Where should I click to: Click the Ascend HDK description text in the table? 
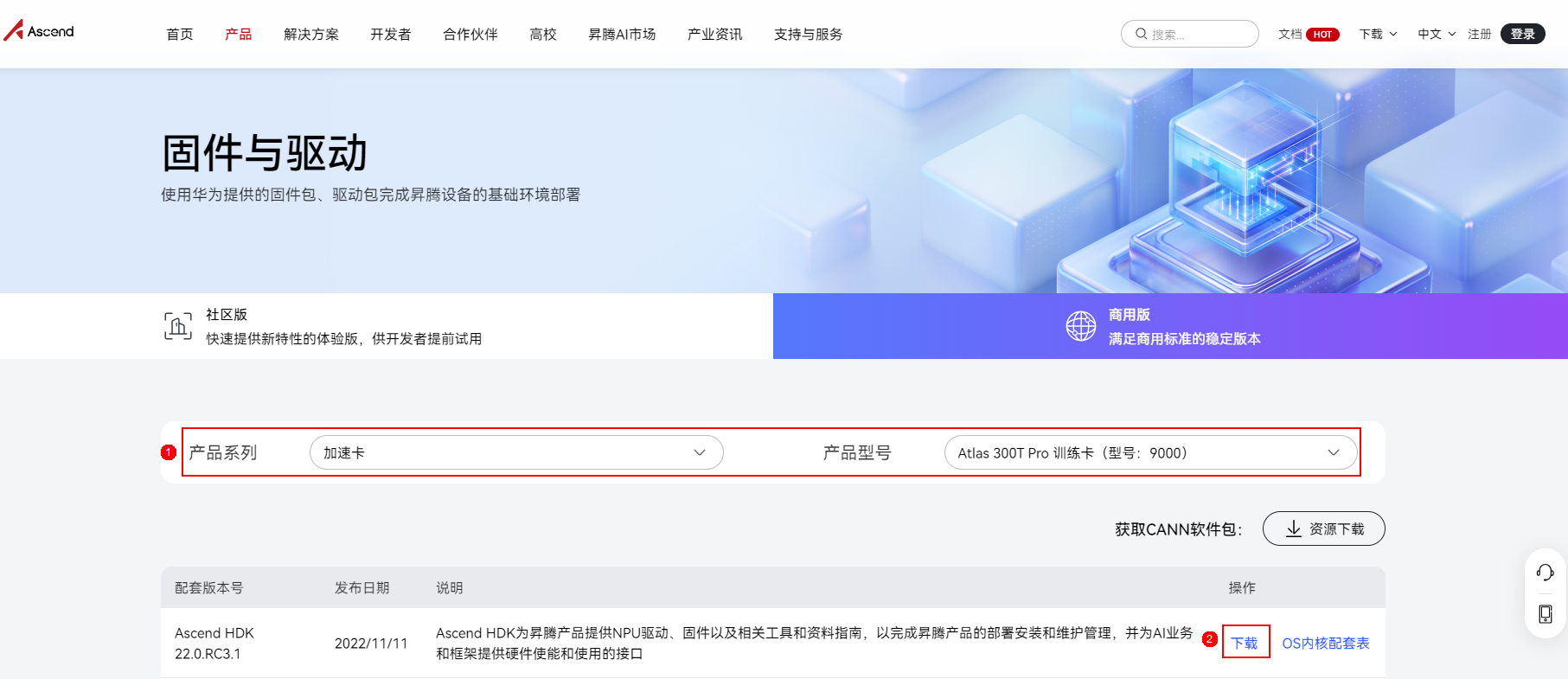tap(815, 643)
